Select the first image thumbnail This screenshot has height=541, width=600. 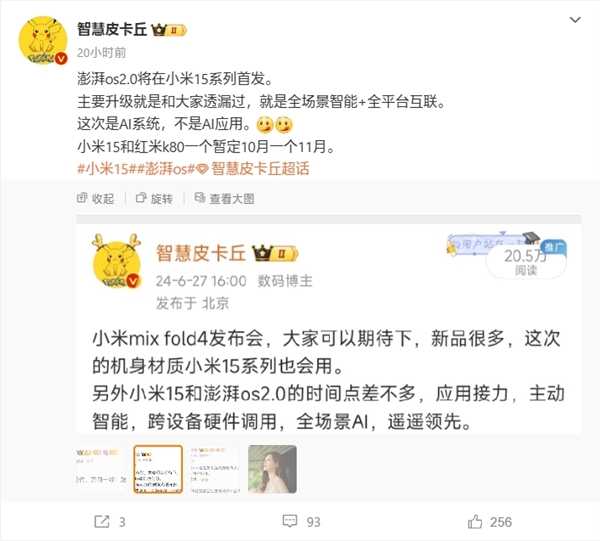tap(101, 469)
